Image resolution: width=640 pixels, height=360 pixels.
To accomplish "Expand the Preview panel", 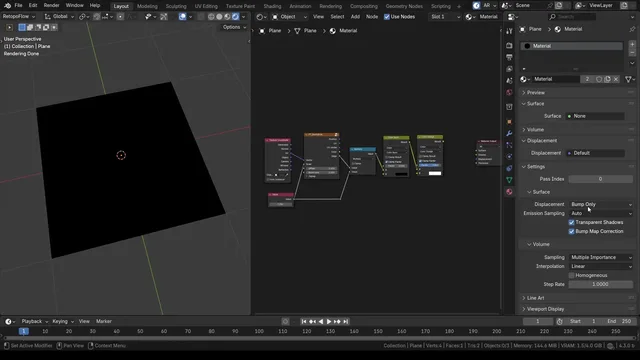I will pos(576,93).
